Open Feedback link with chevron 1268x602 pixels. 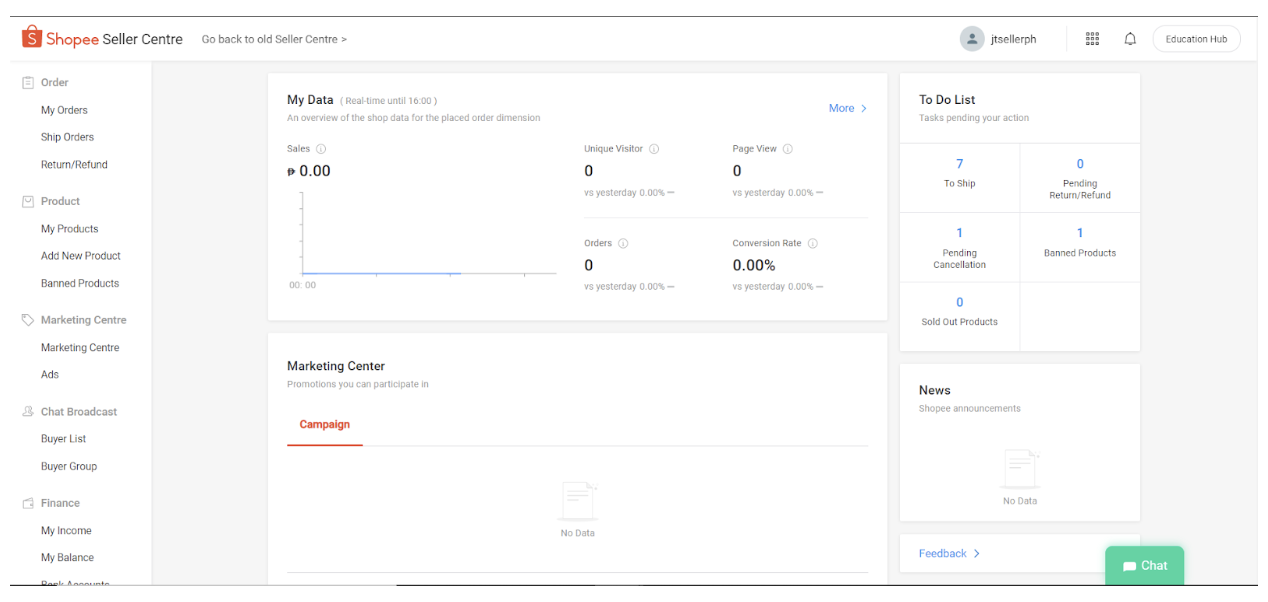pos(949,553)
